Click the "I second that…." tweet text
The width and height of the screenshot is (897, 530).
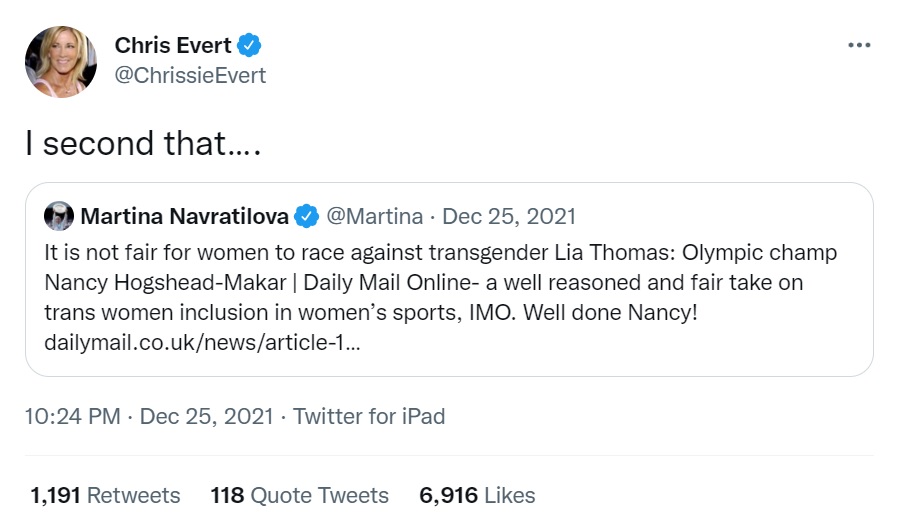point(143,143)
